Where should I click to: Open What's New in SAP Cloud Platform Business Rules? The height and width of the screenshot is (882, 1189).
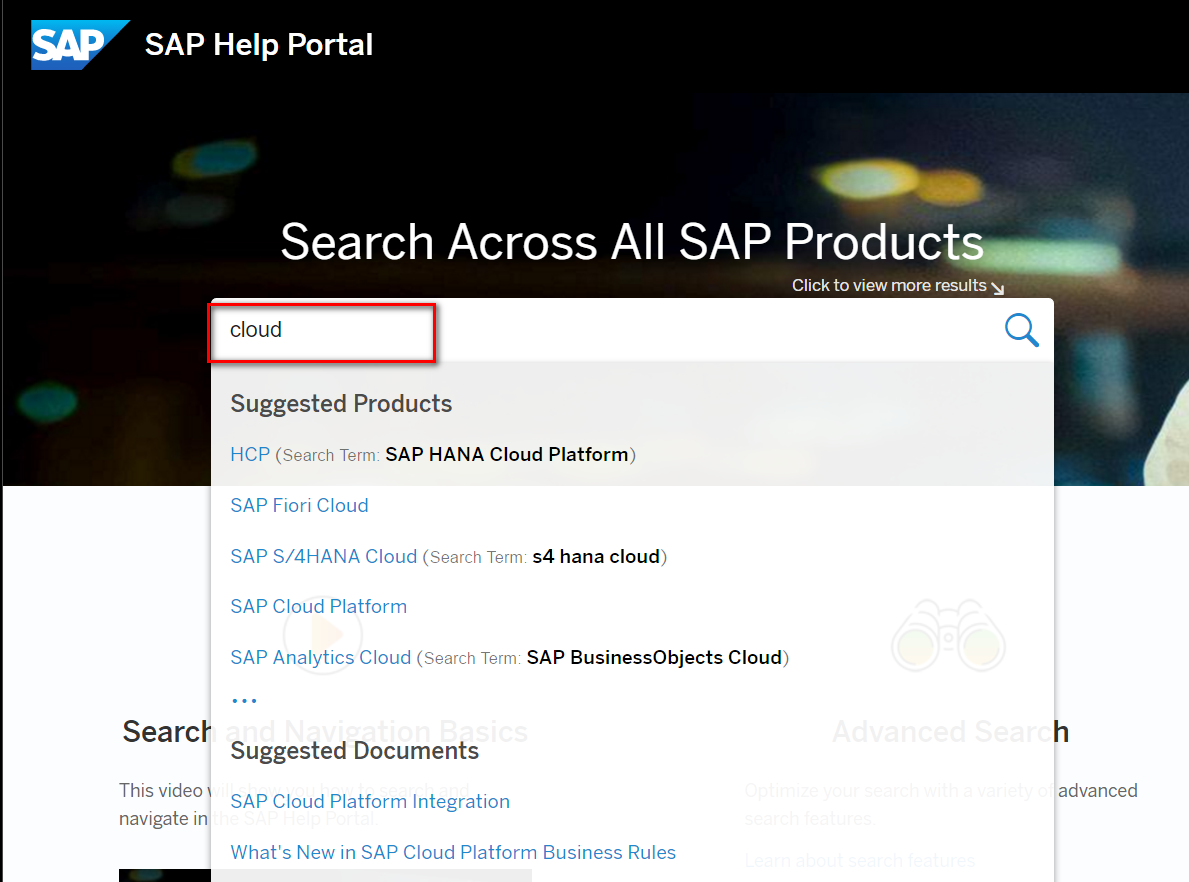(x=453, y=852)
